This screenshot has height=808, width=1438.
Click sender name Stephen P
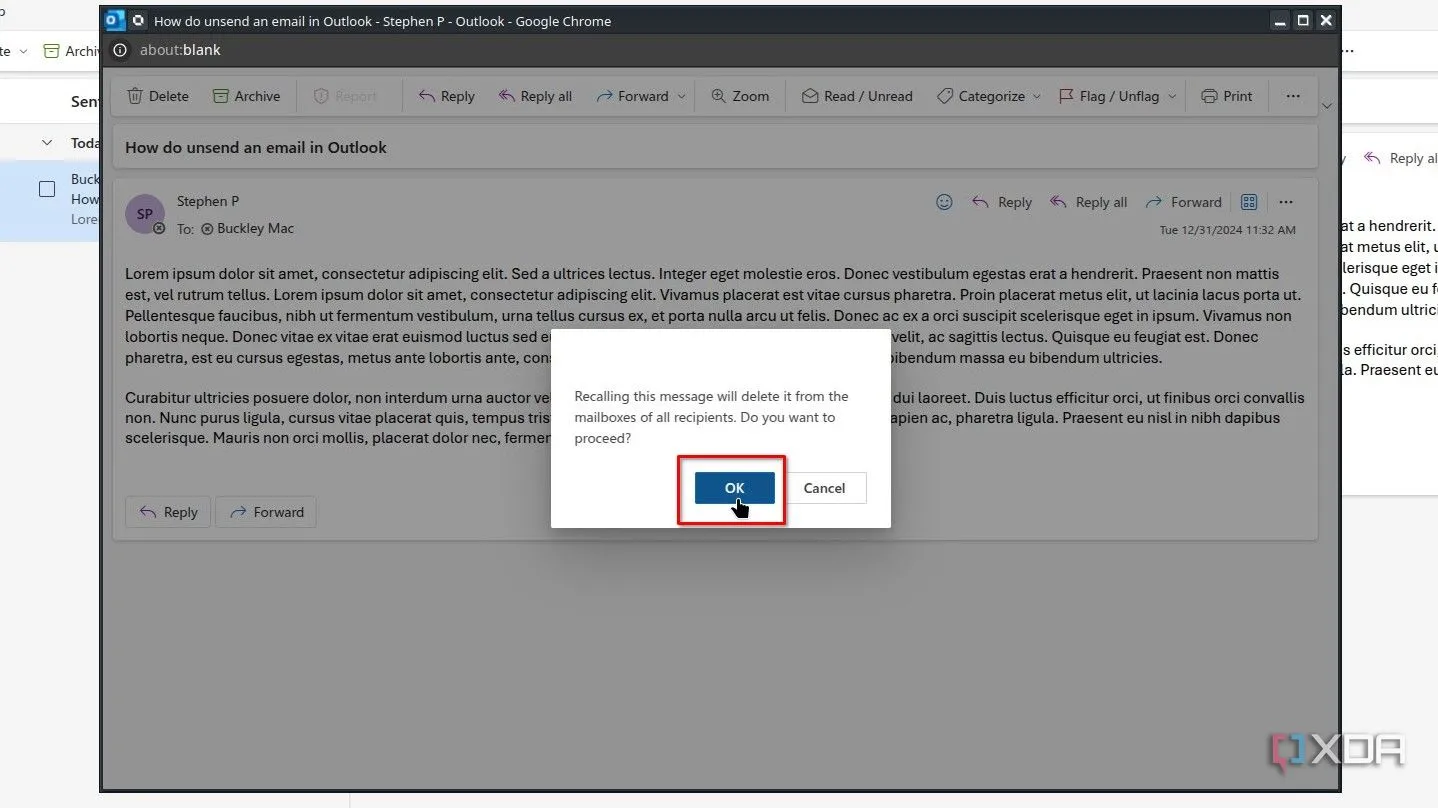[x=208, y=201]
